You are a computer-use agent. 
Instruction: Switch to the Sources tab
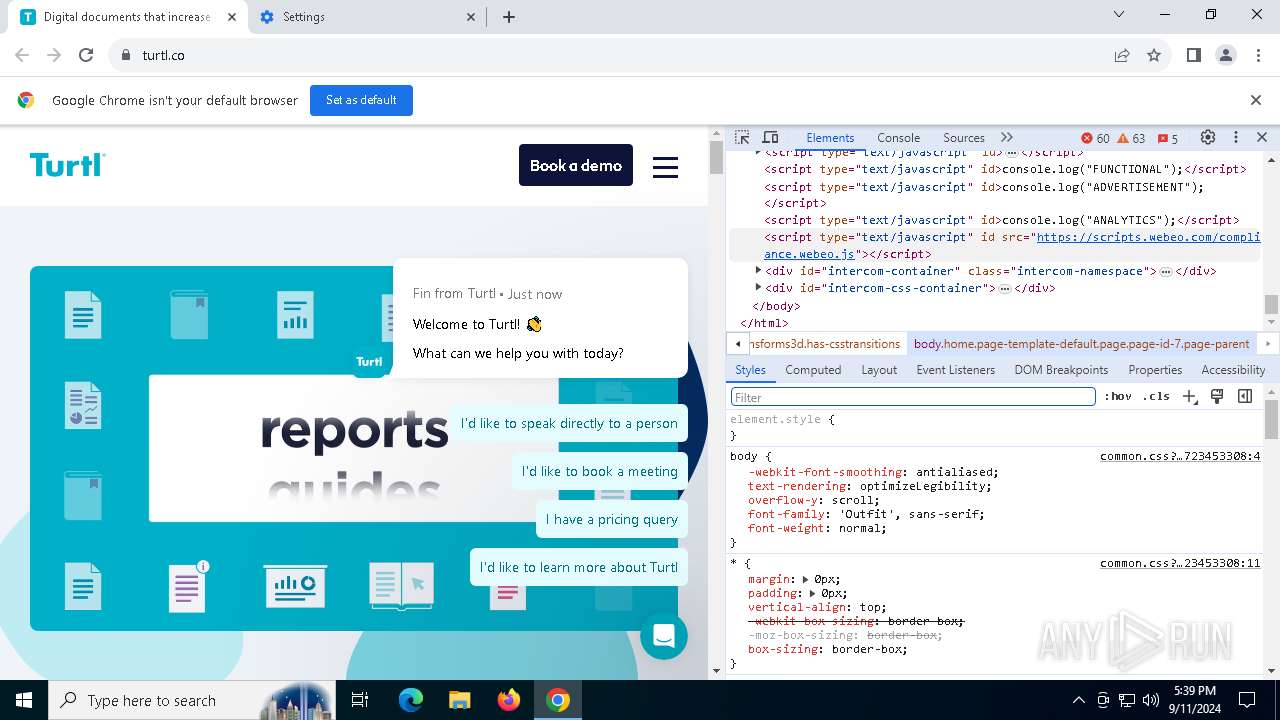click(x=964, y=138)
